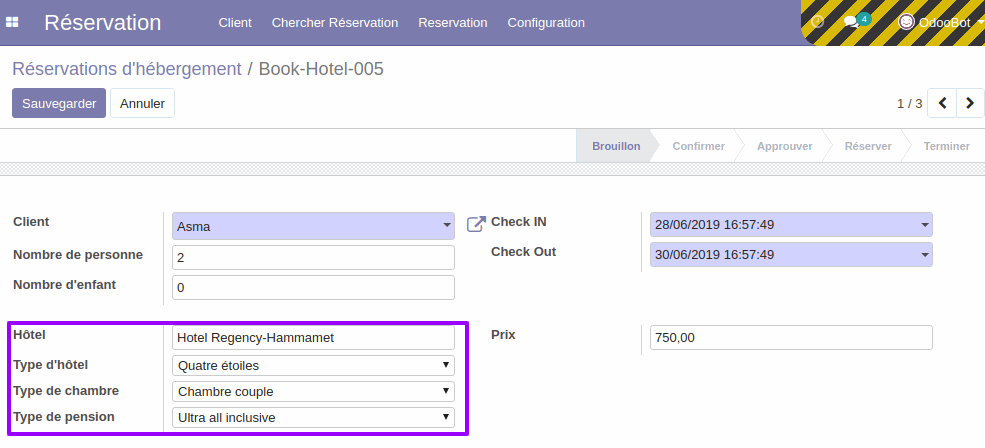
Task: Click the Sauvegarder button
Action: tap(59, 103)
